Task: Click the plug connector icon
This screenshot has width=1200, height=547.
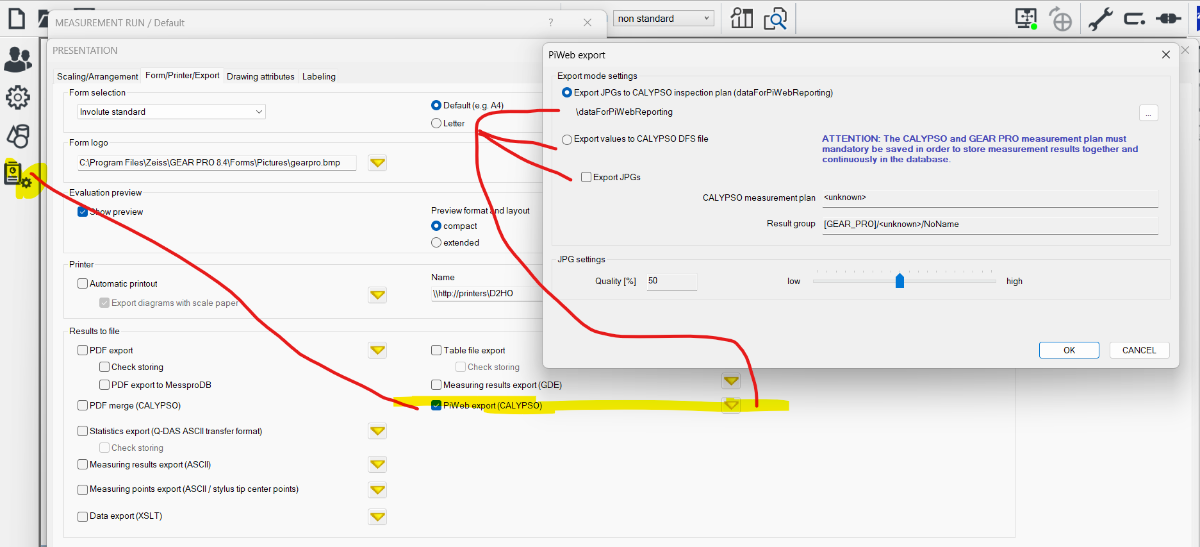Action: click(x=1168, y=18)
